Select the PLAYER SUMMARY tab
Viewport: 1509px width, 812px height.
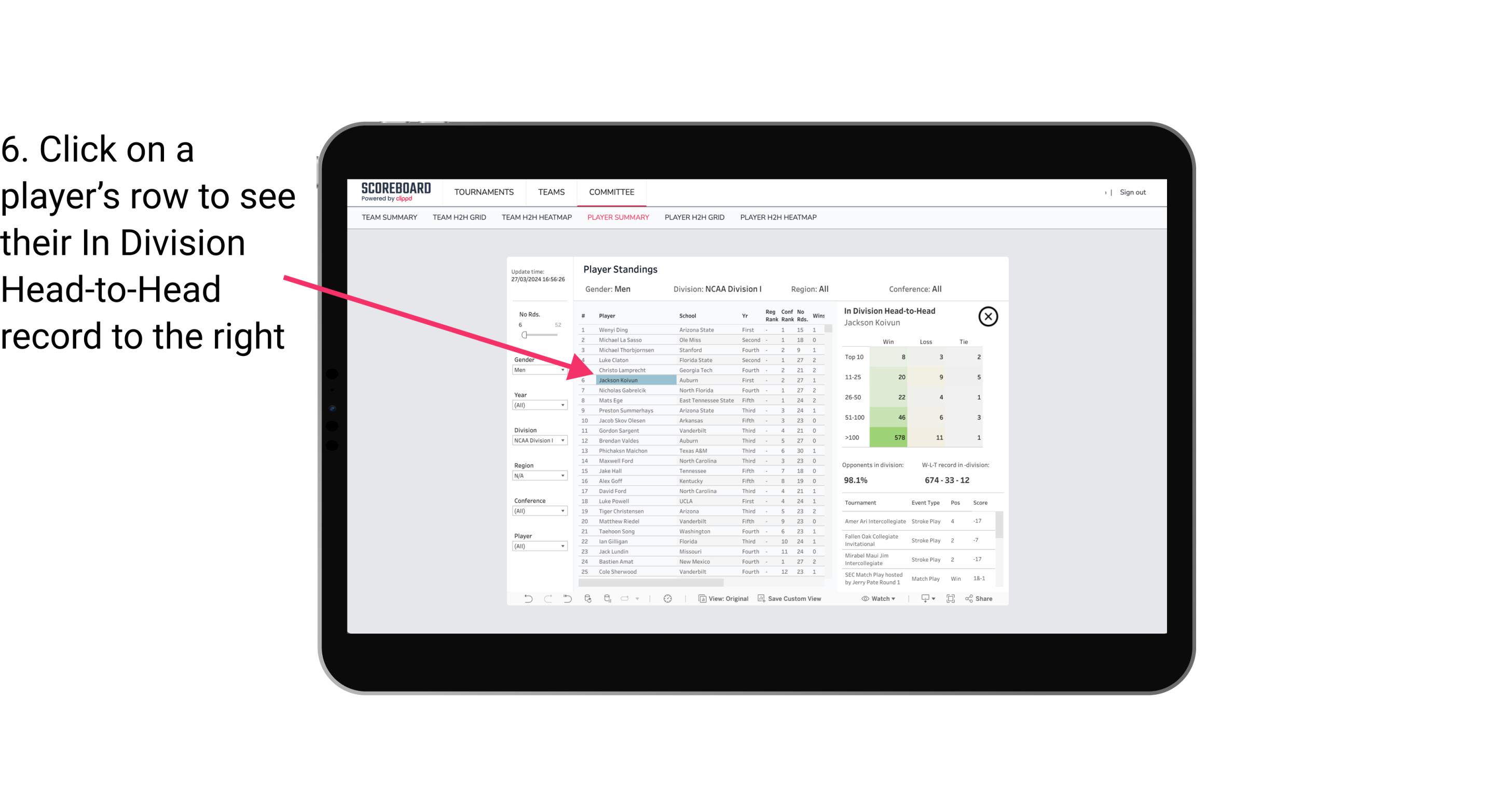tap(616, 218)
